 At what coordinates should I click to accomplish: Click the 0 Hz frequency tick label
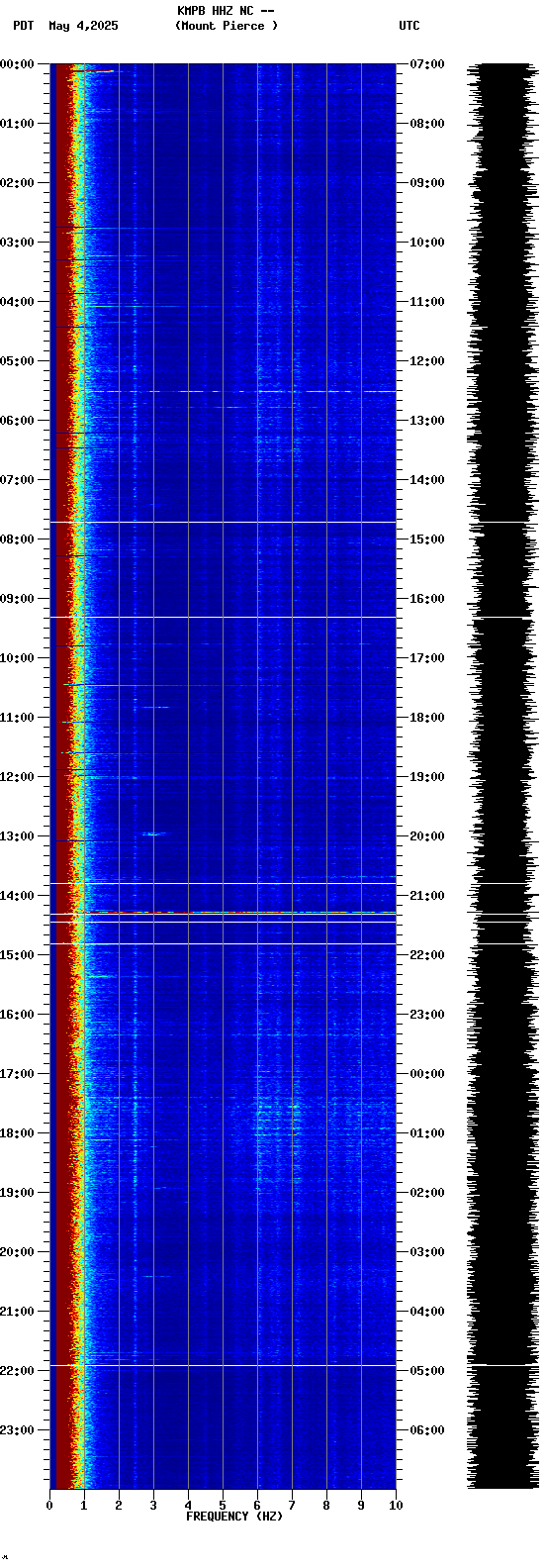click(49, 1506)
